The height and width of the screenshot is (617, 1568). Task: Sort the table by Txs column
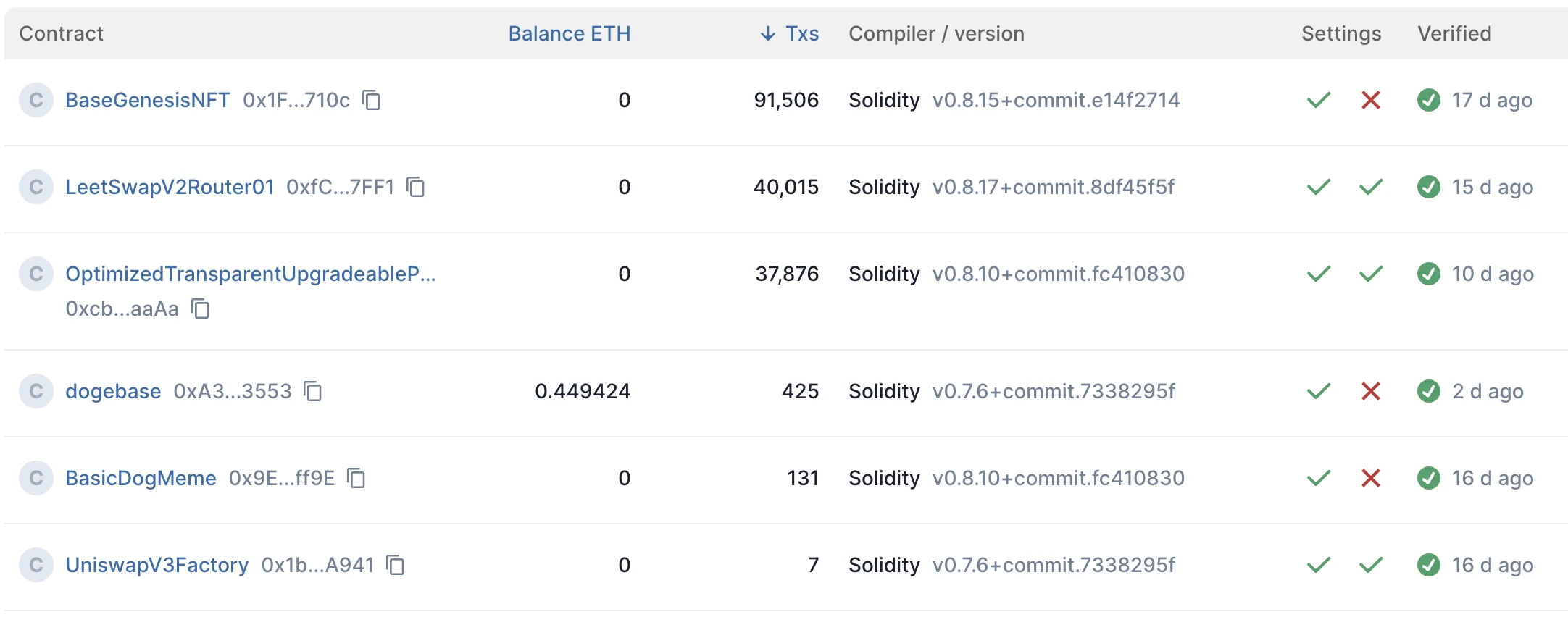[802, 33]
